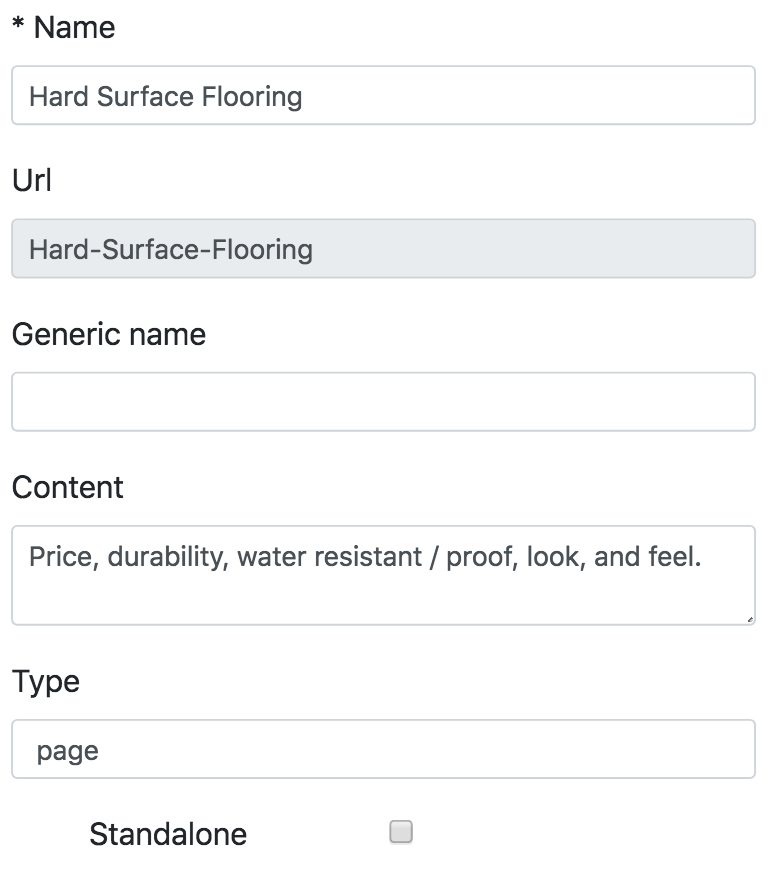The image size is (772, 880).
Task: Open the Type dropdown showing 'page'
Action: click(385, 750)
